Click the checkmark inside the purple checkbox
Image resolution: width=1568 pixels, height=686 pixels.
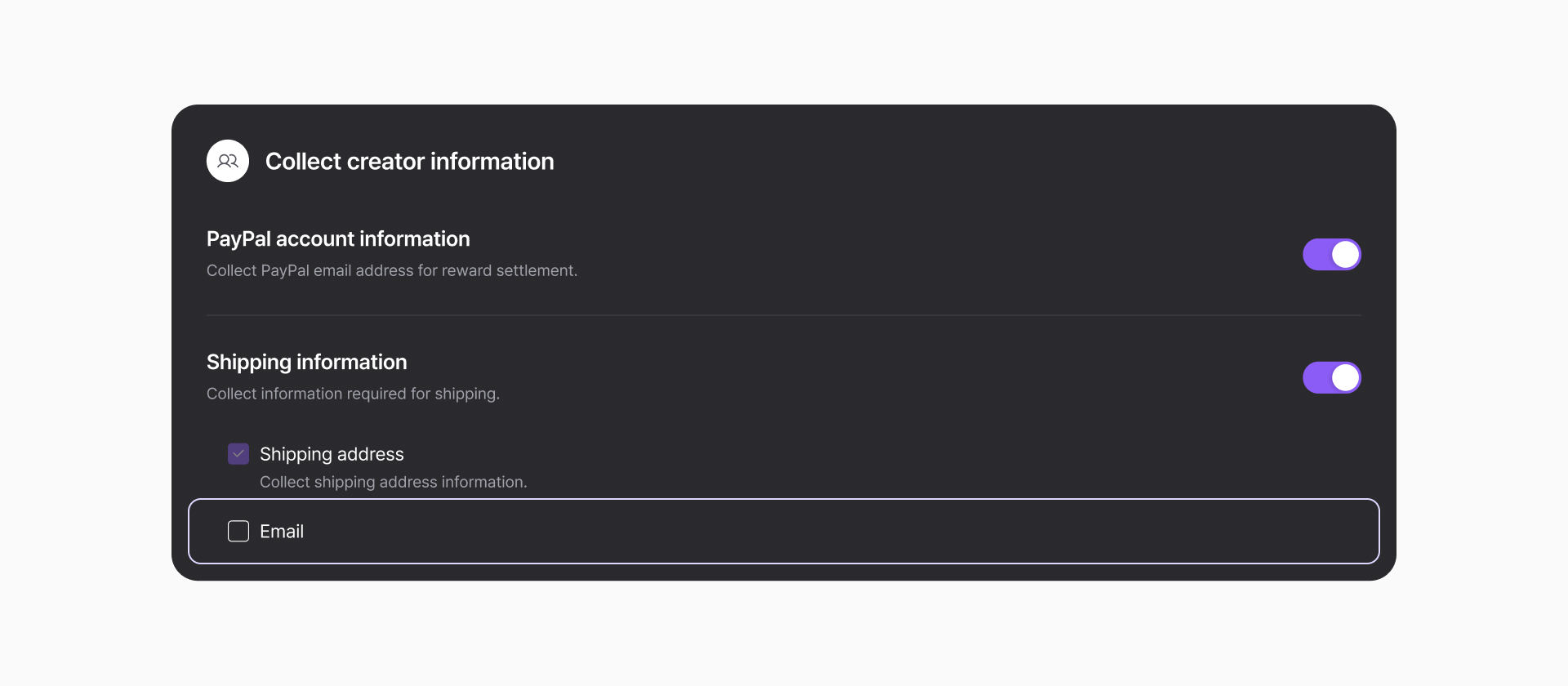coord(238,454)
